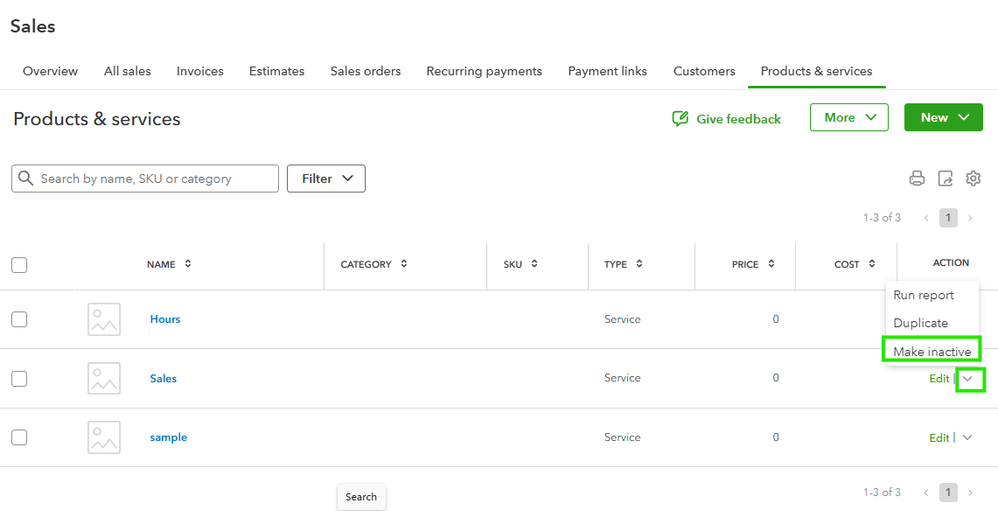Click the image placeholder for Hours
The width and height of the screenshot is (998, 511).
[x=104, y=319]
